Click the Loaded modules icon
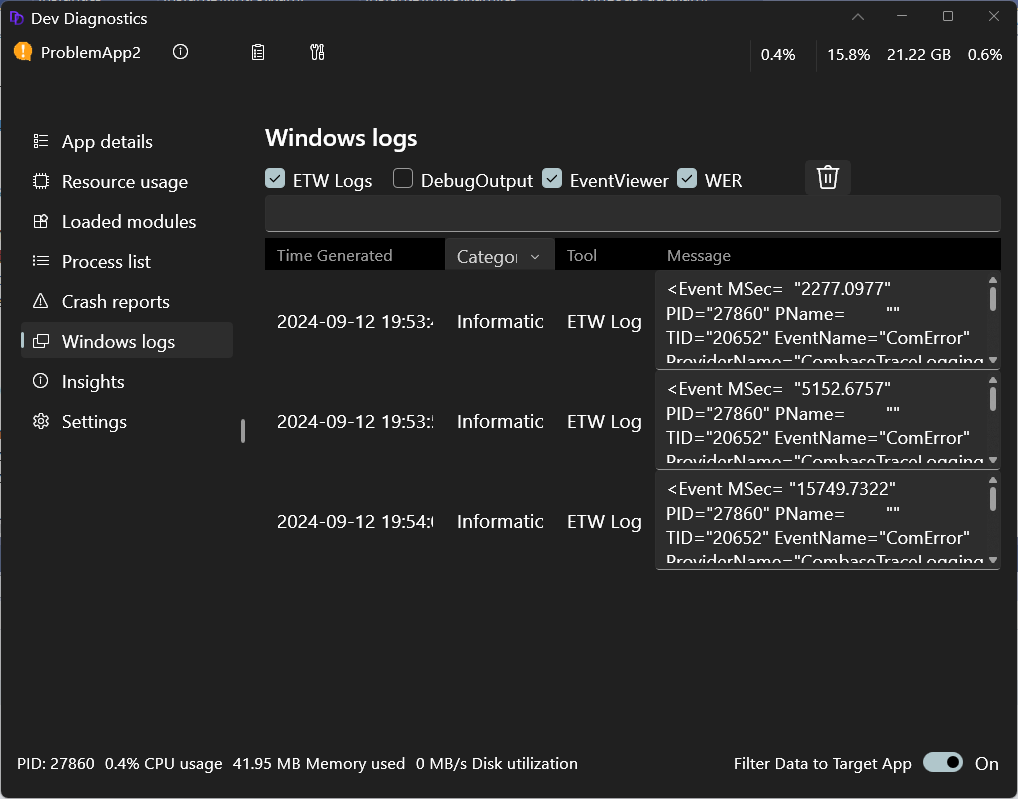 (41, 221)
